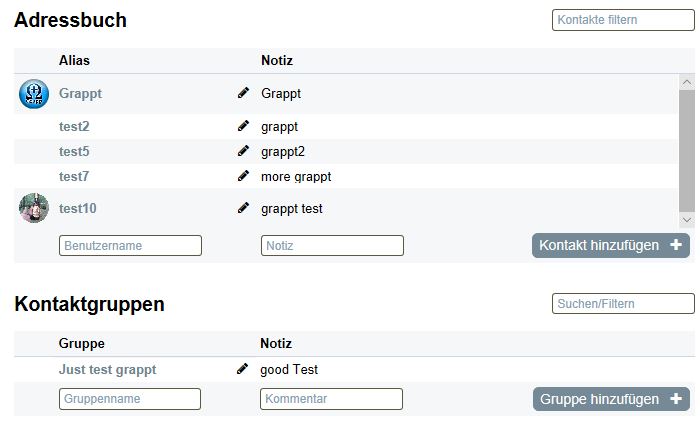Screen dimensions: 700x432
Task: Edit the Just test grappt group note
Action: click(242, 369)
